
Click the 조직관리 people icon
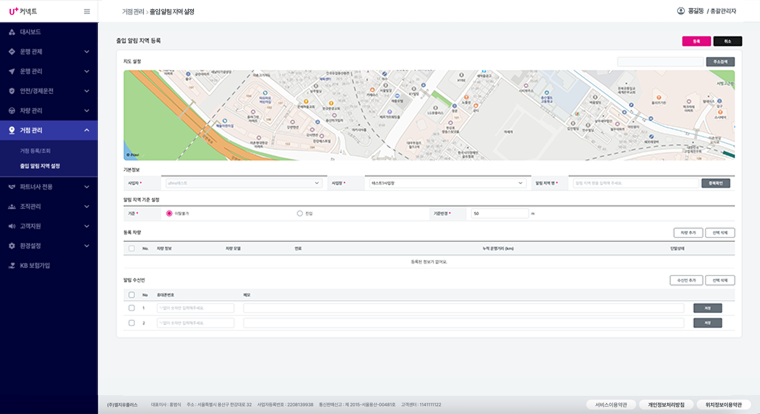[x=12, y=207]
